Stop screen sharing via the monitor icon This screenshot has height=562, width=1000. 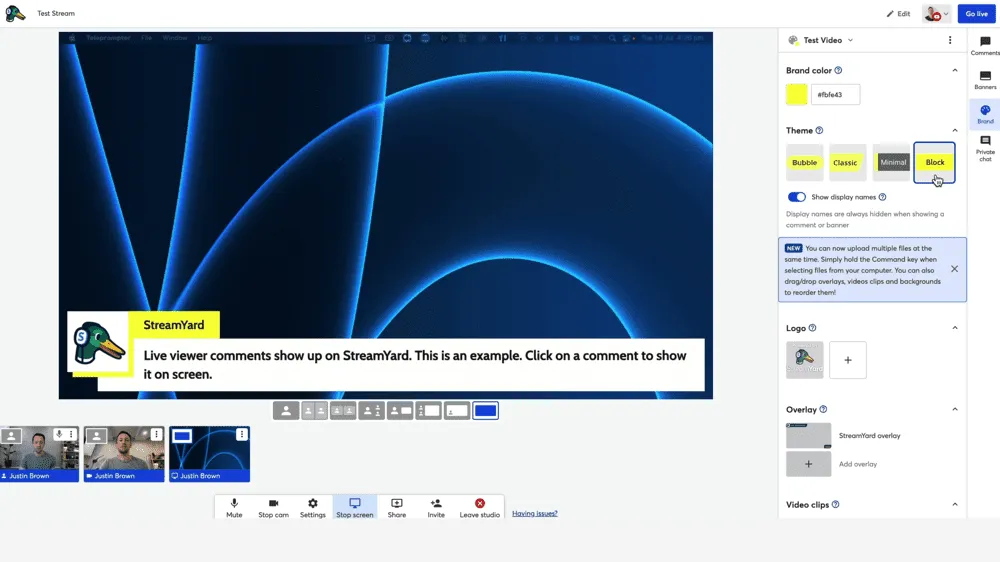355,507
